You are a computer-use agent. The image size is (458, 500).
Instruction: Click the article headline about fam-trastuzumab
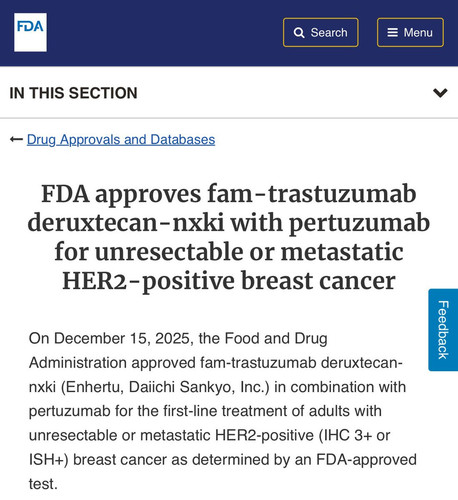pyautogui.click(x=229, y=237)
